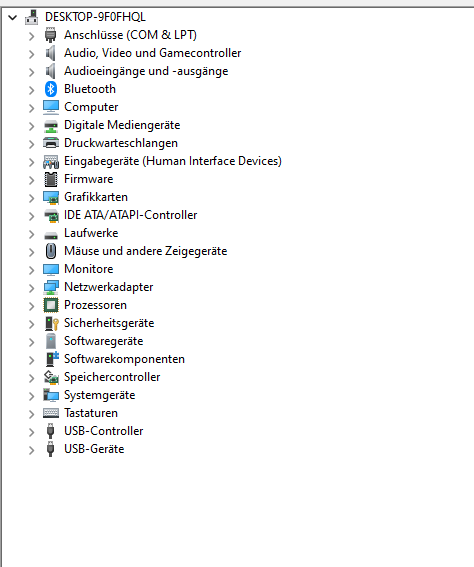Click the Systemgeräte folder icon
Image resolution: width=474 pixels, height=567 pixels.
pos(51,395)
